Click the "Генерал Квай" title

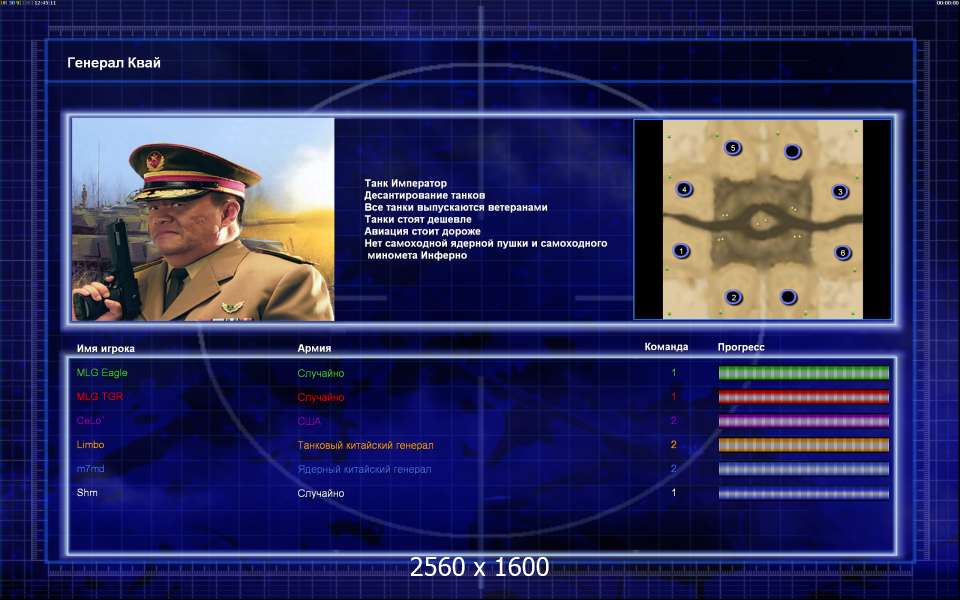[114, 62]
